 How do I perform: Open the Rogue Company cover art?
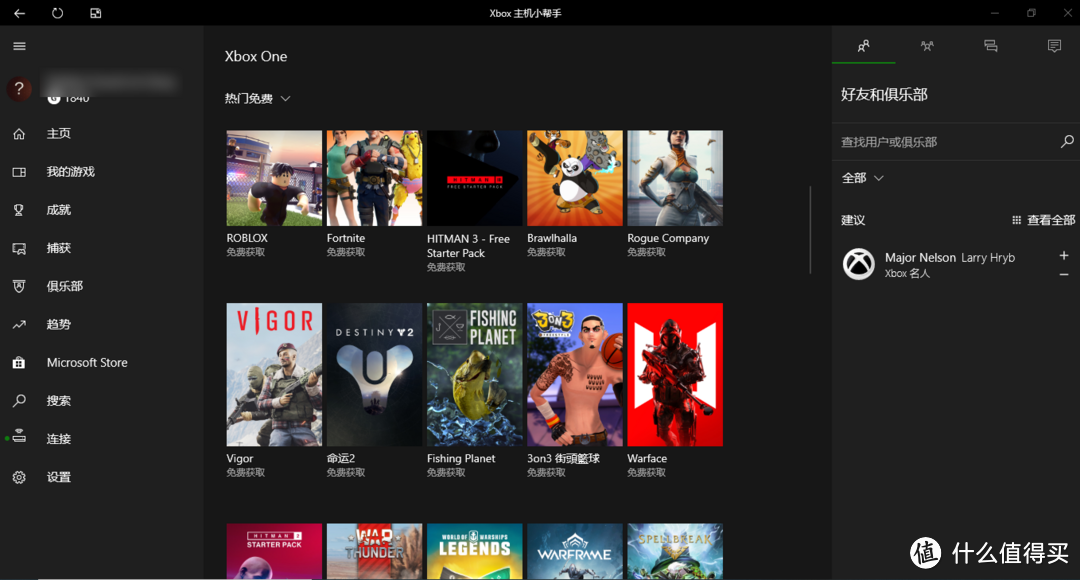point(675,178)
